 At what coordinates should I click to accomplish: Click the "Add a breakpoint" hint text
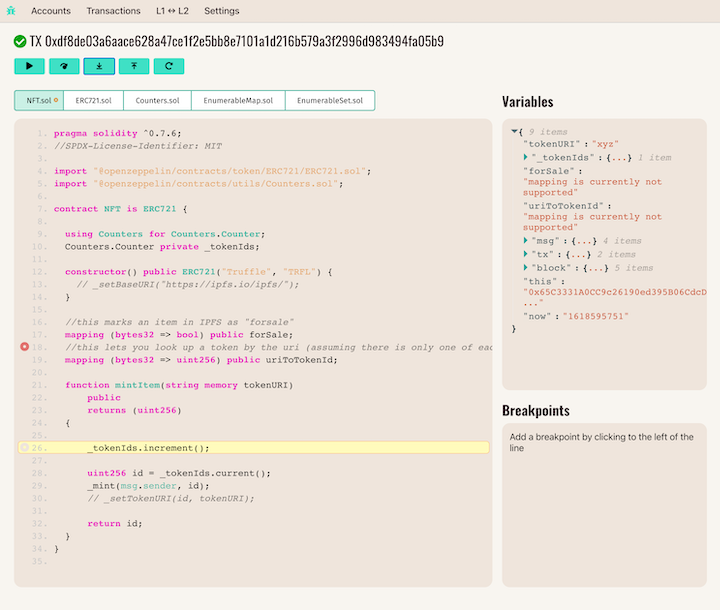[602, 442]
